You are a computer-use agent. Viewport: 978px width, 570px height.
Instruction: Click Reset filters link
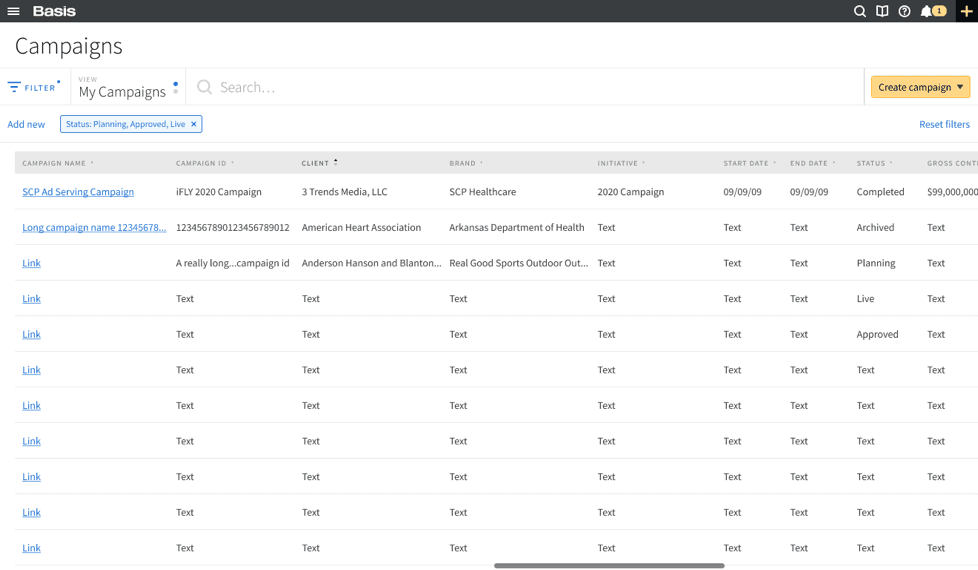point(944,124)
